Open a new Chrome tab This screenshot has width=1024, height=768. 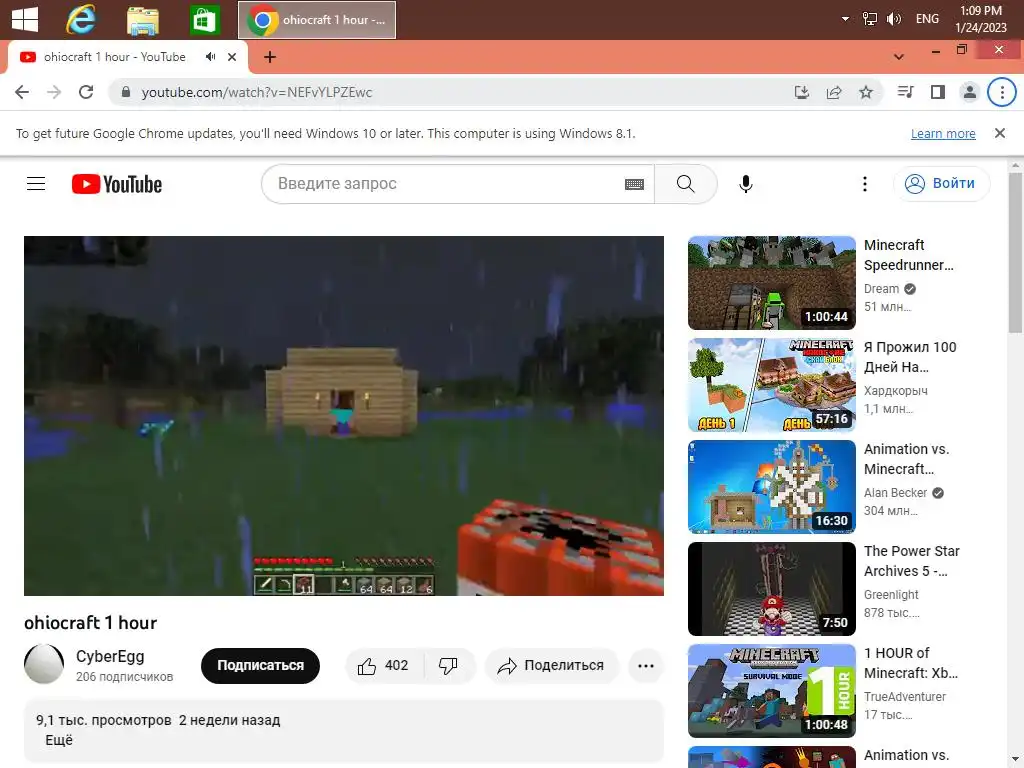[270, 57]
